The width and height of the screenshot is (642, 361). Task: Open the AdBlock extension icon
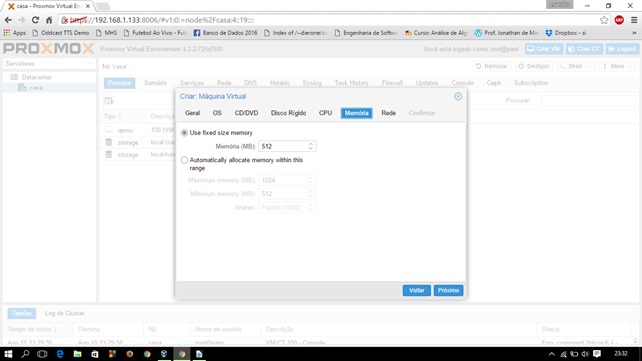pos(619,20)
